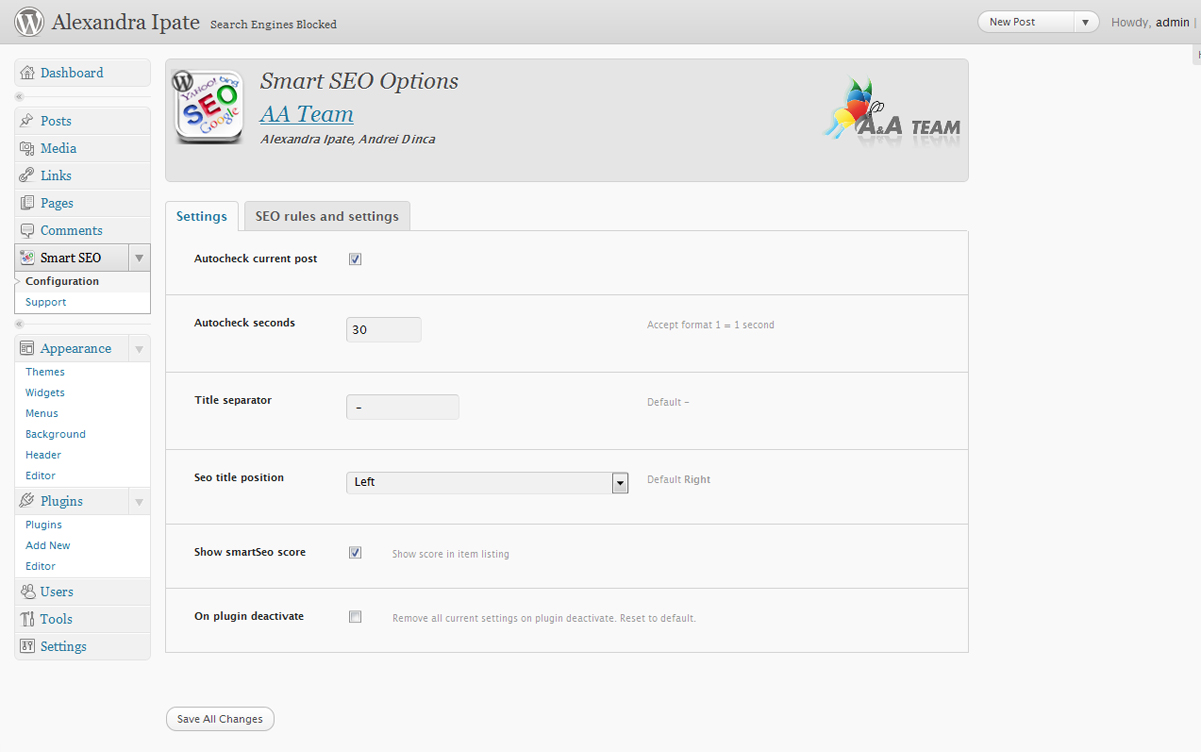This screenshot has width=1201, height=752.
Task: Toggle Autocheck current post checkbox
Action: pos(355,259)
